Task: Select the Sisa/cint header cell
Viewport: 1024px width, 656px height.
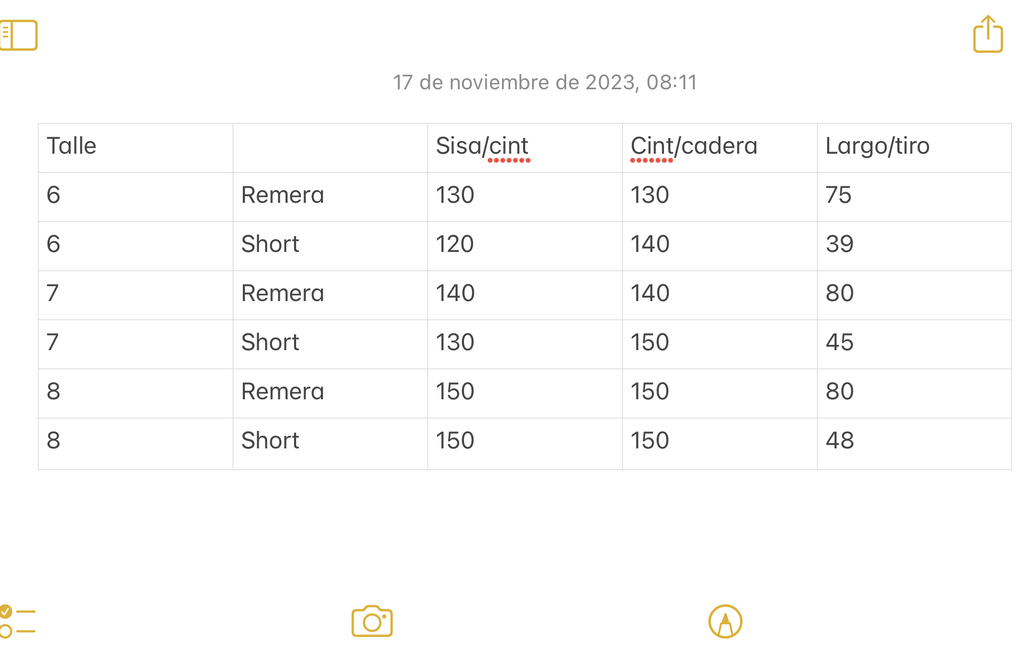Action: [525, 148]
